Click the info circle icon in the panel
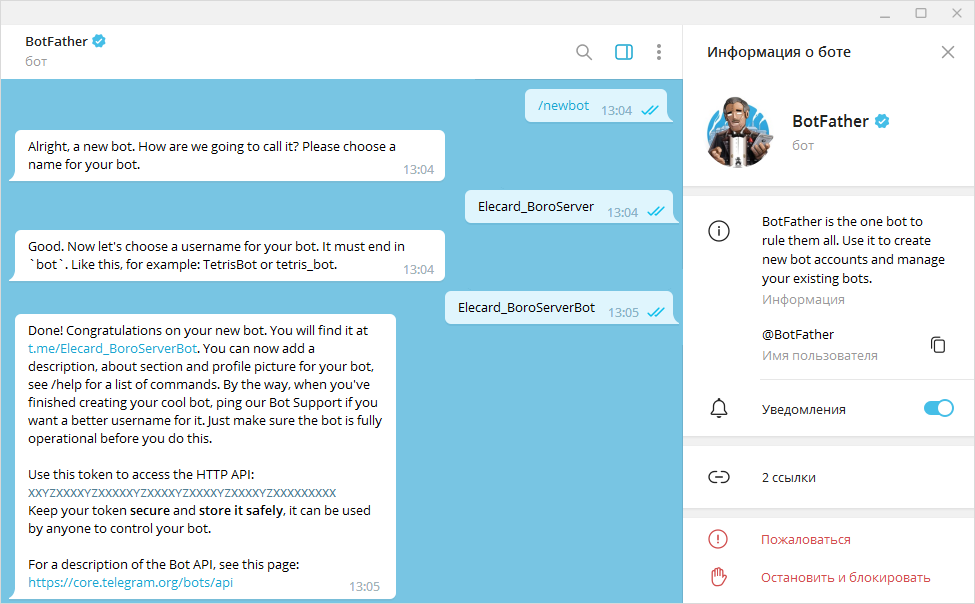The width and height of the screenshot is (975, 604). [x=718, y=231]
